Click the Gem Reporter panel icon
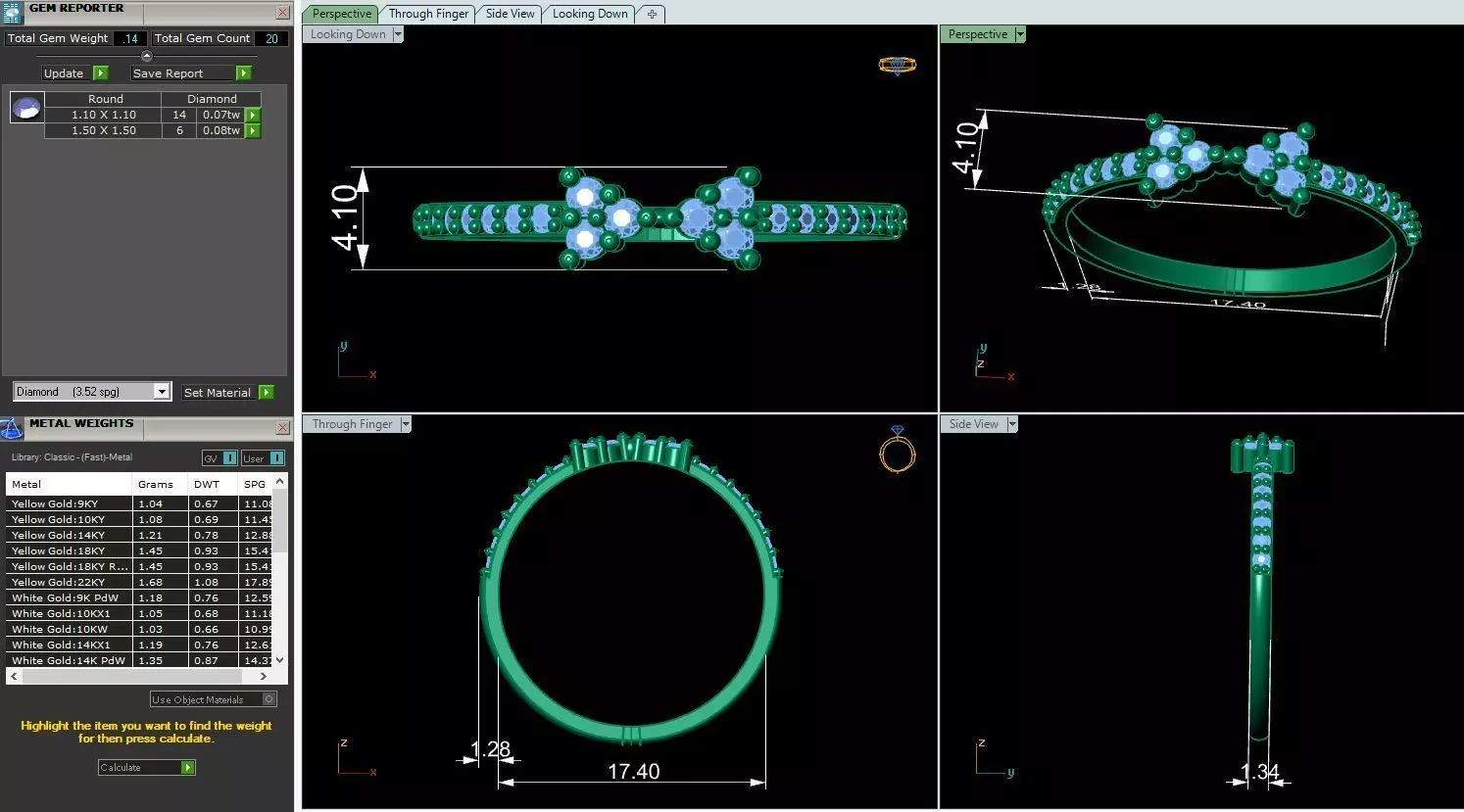 tap(12, 12)
